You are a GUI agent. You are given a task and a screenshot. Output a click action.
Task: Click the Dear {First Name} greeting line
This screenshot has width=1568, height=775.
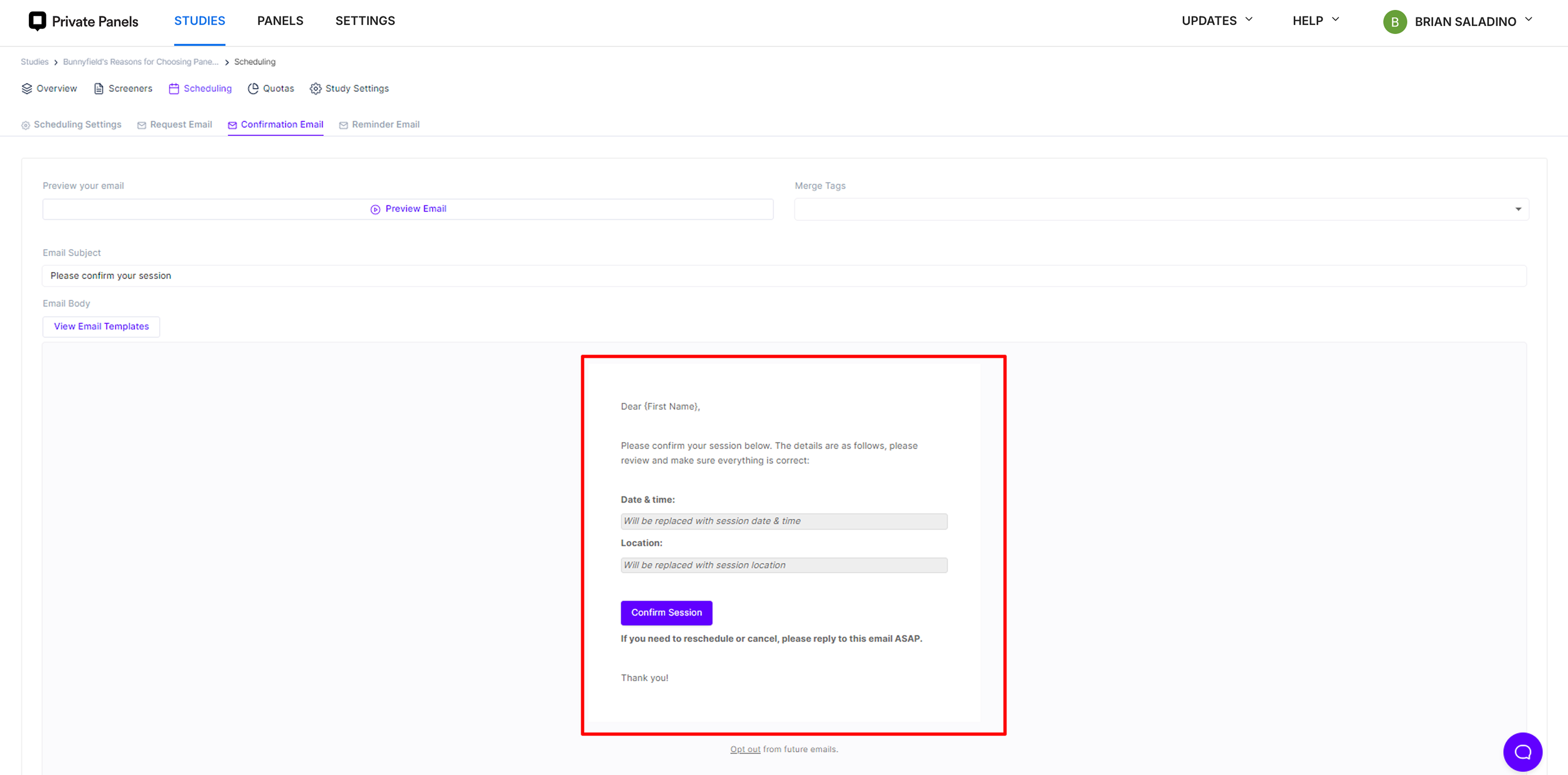click(660, 407)
